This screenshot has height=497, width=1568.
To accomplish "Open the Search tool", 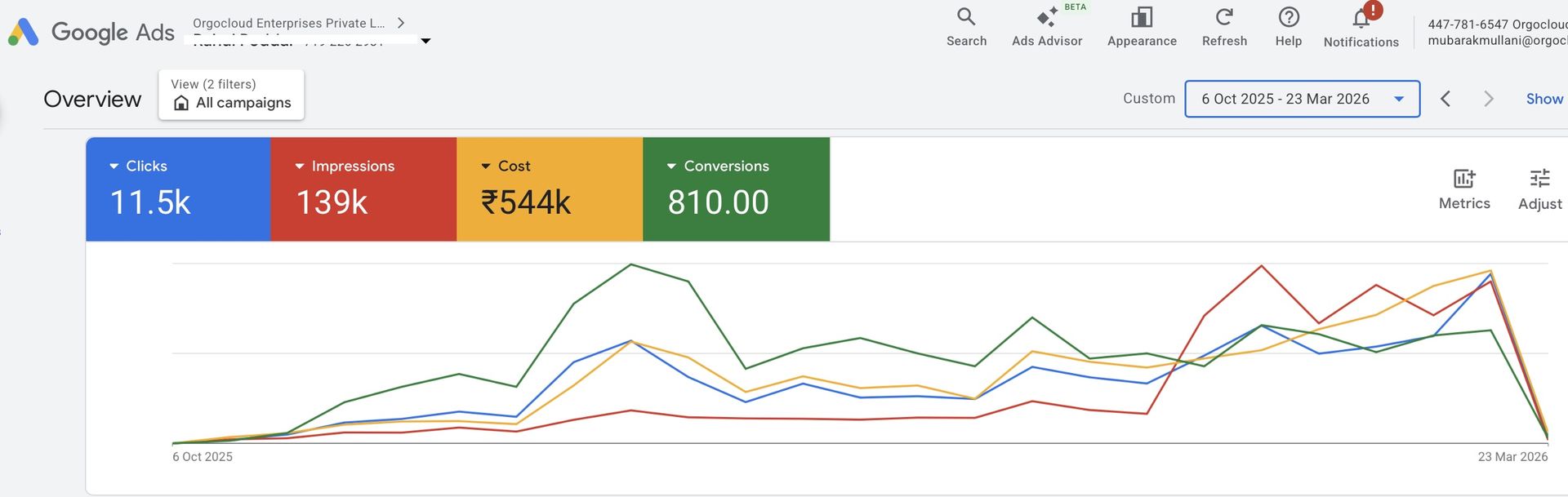I will tap(966, 27).
